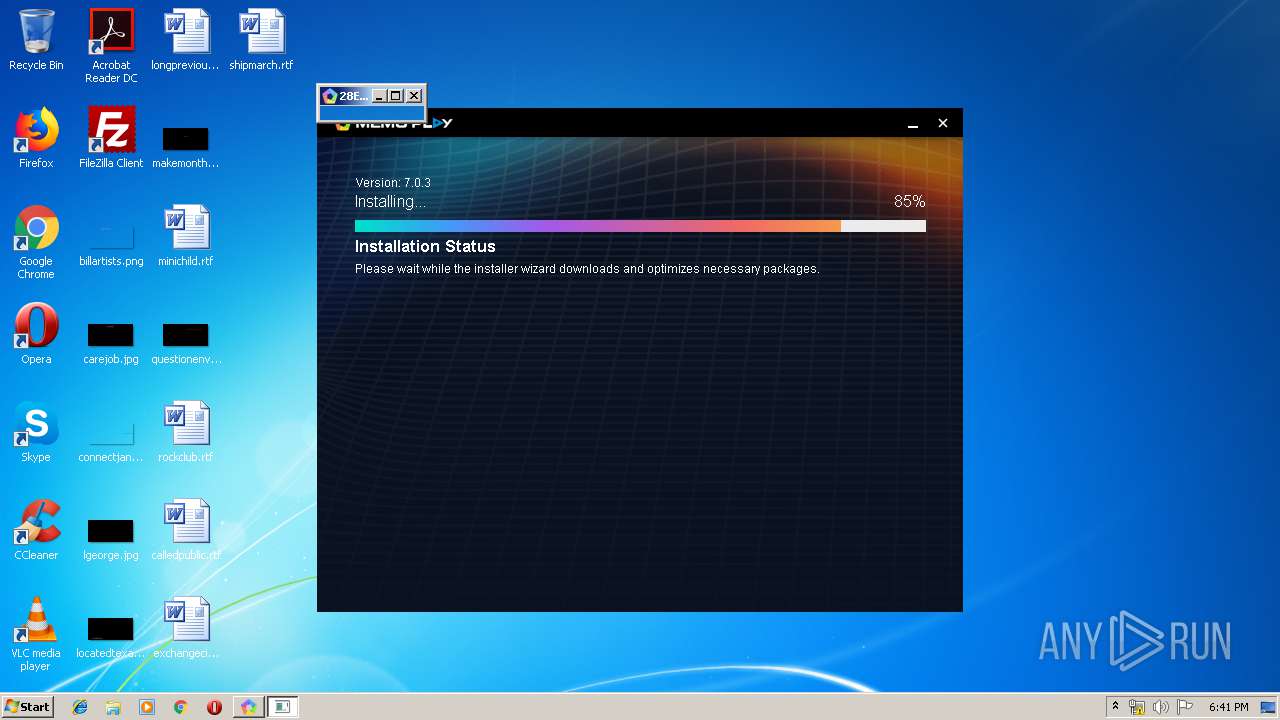
Task: Click the 85% progress value
Action: coord(909,201)
